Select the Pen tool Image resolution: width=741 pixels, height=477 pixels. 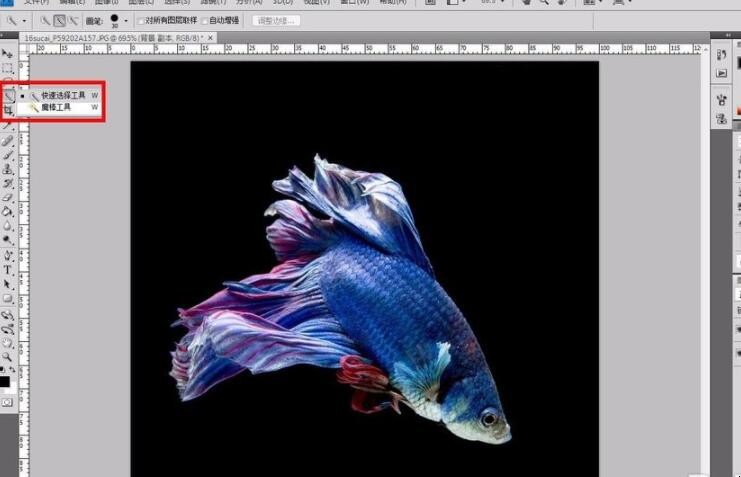pyautogui.click(x=8, y=256)
